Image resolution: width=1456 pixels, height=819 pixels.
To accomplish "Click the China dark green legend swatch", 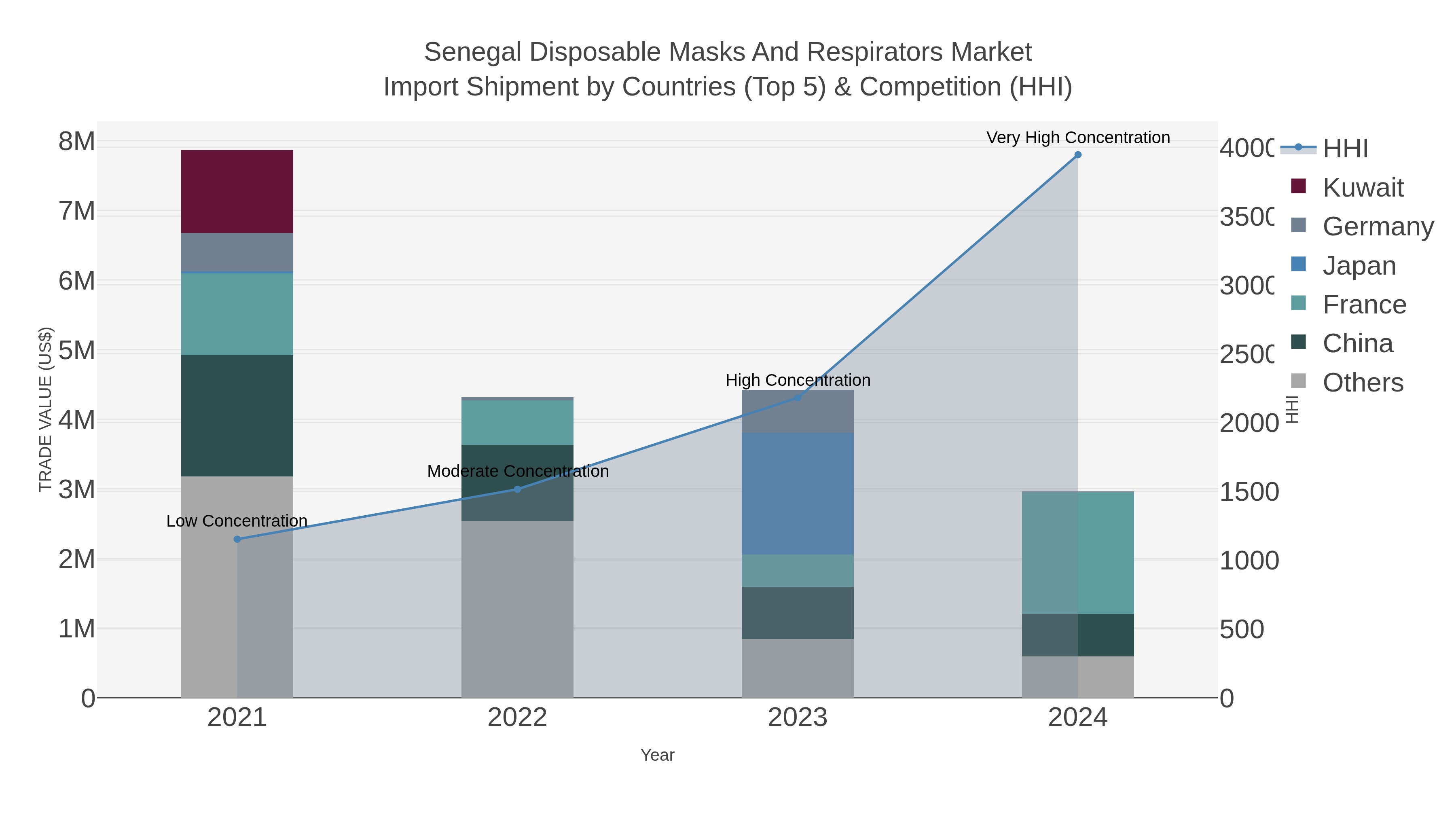I will (x=1299, y=341).
